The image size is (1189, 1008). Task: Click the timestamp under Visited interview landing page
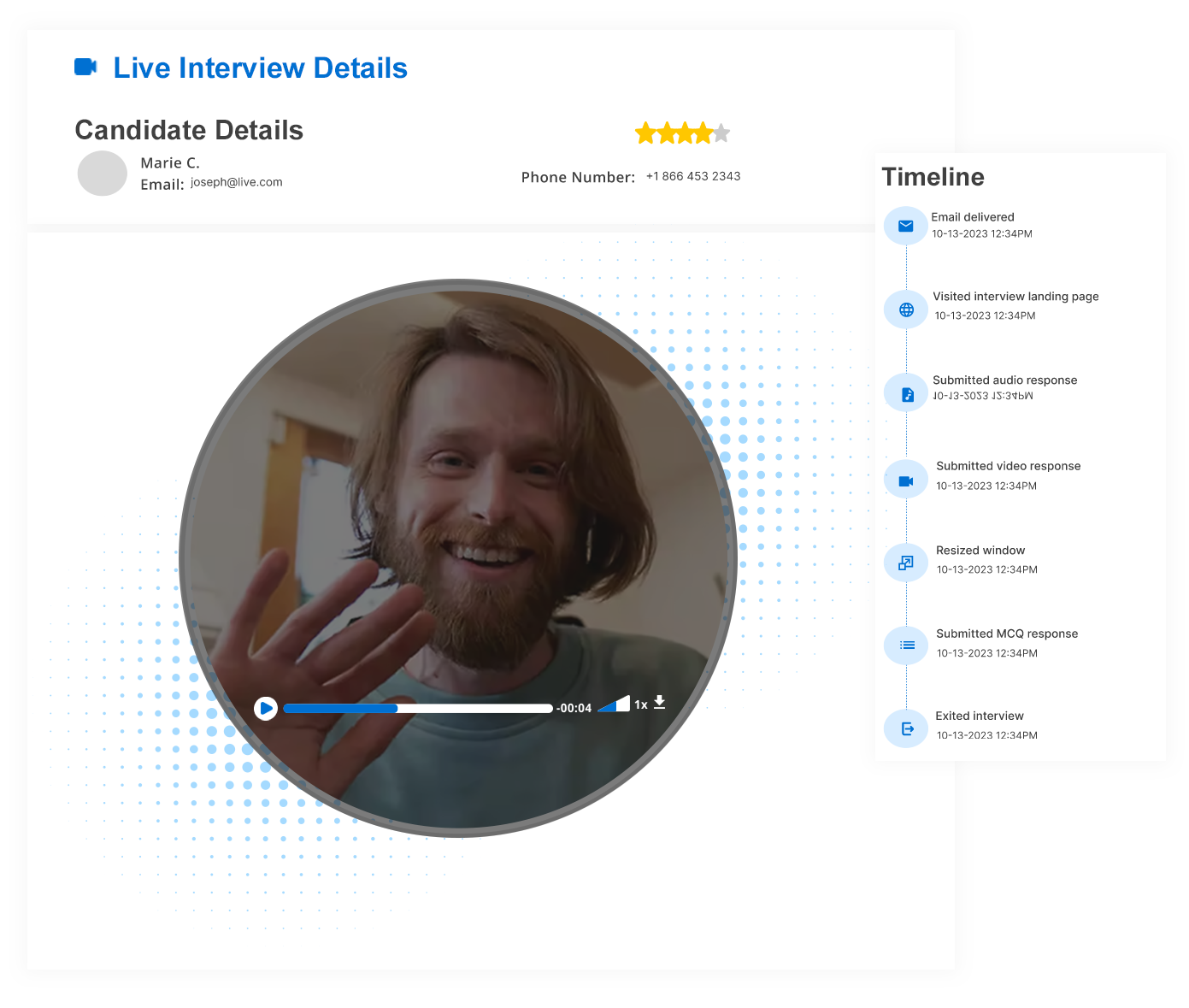coord(986,315)
